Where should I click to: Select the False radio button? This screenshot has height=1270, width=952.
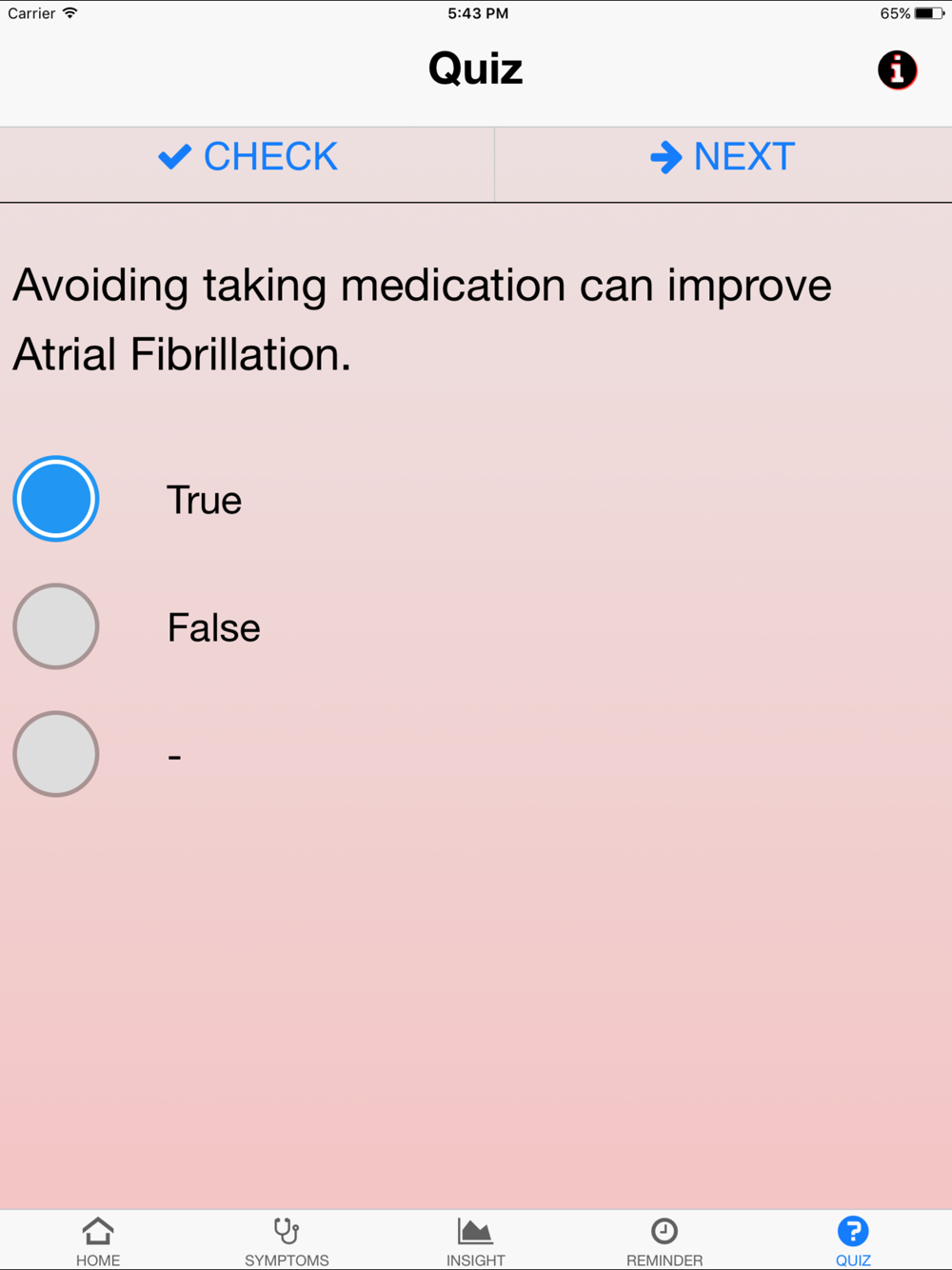pos(56,626)
